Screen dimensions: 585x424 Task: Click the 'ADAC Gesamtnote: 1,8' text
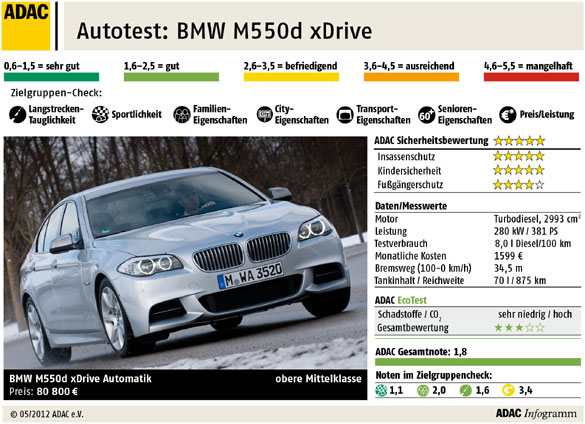(421, 352)
